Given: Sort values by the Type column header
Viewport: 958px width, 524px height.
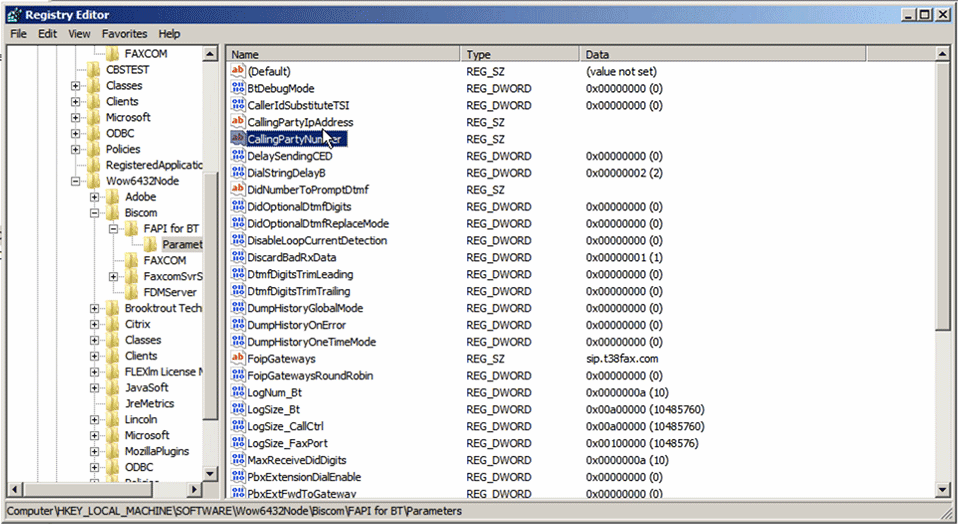Looking at the screenshot, I should tap(519, 54).
